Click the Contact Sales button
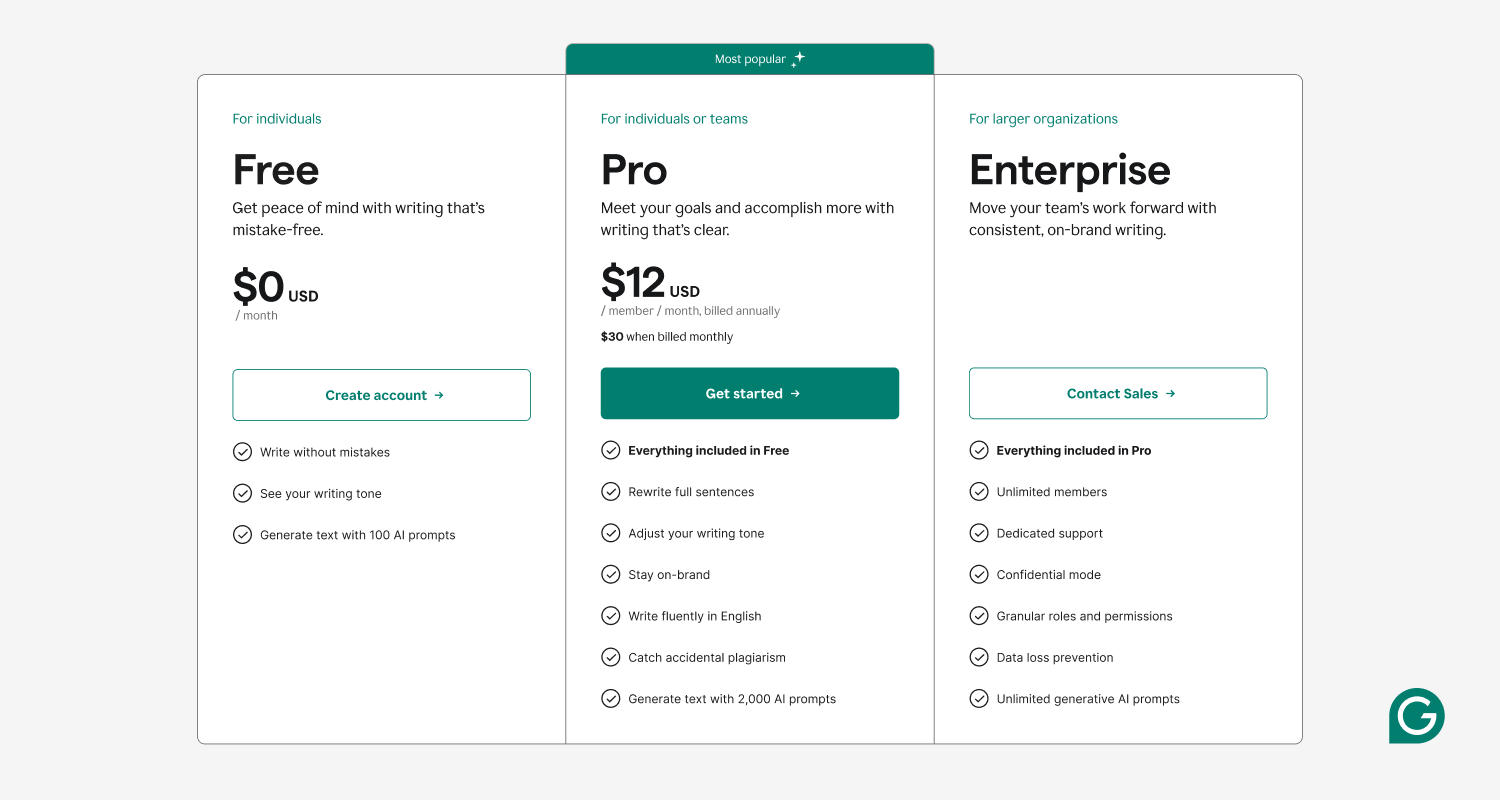Image resolution: width=1500 pixels, height=800 pixels. pyautogui.click(x=1117, y=393)
